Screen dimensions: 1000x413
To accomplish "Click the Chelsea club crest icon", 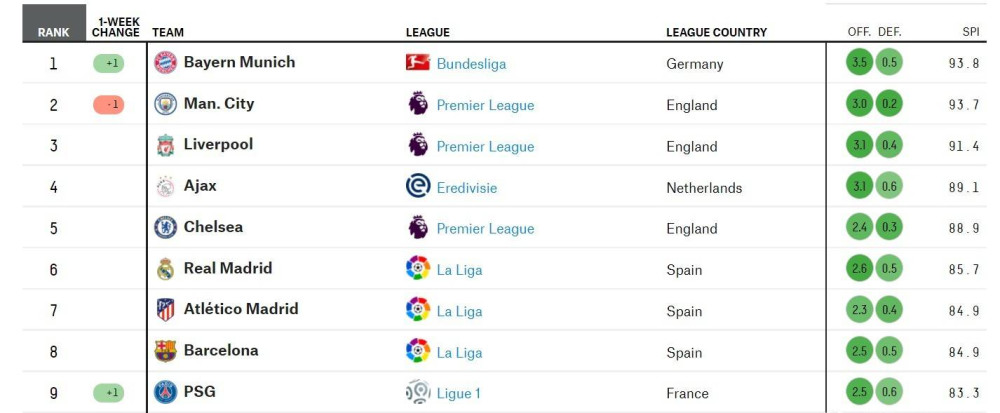I will [x=165, y=228].
